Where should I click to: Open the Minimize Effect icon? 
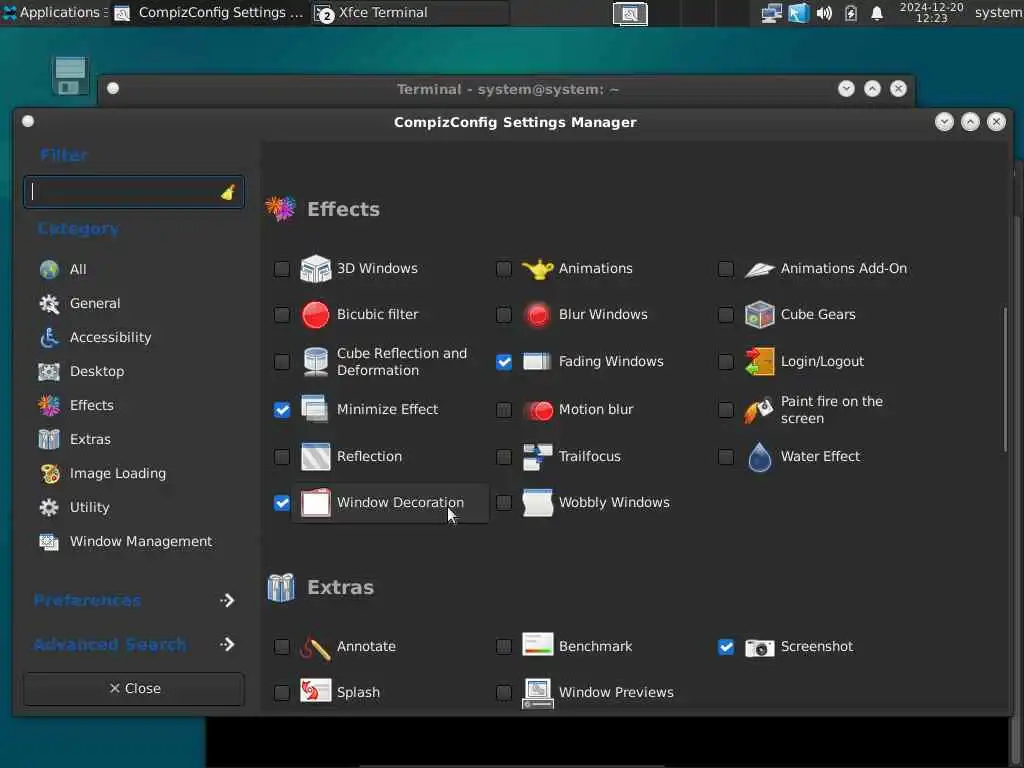coord(315,409)
